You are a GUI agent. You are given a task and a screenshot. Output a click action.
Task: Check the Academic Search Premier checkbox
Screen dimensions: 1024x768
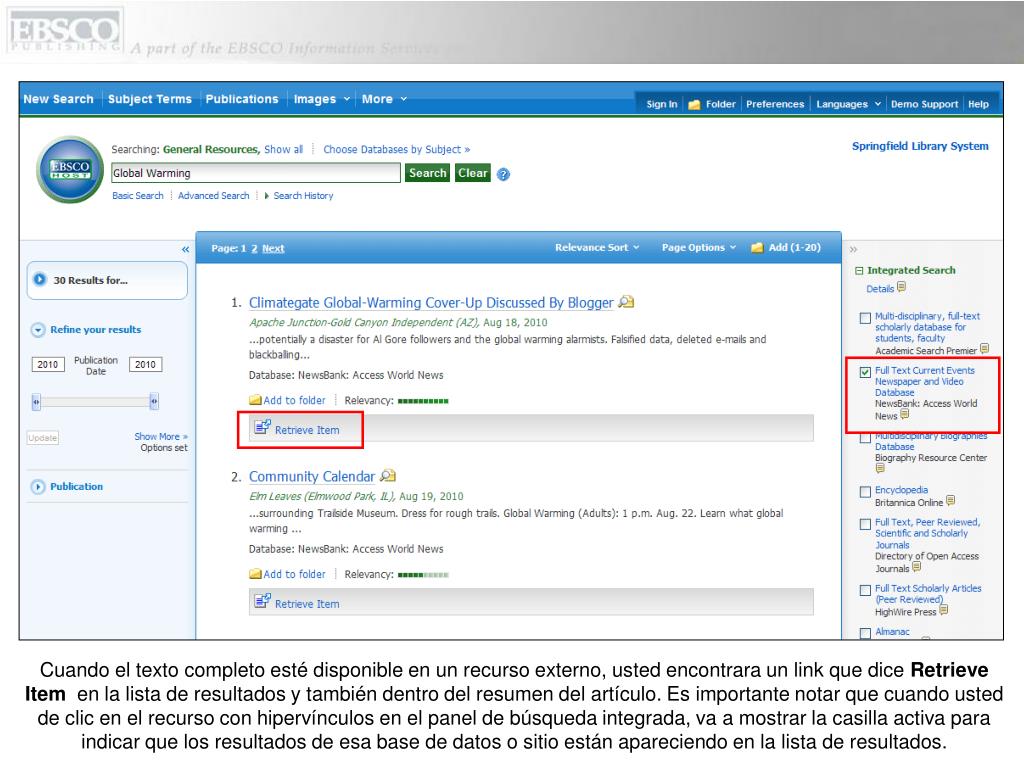(x=865, y=318)
